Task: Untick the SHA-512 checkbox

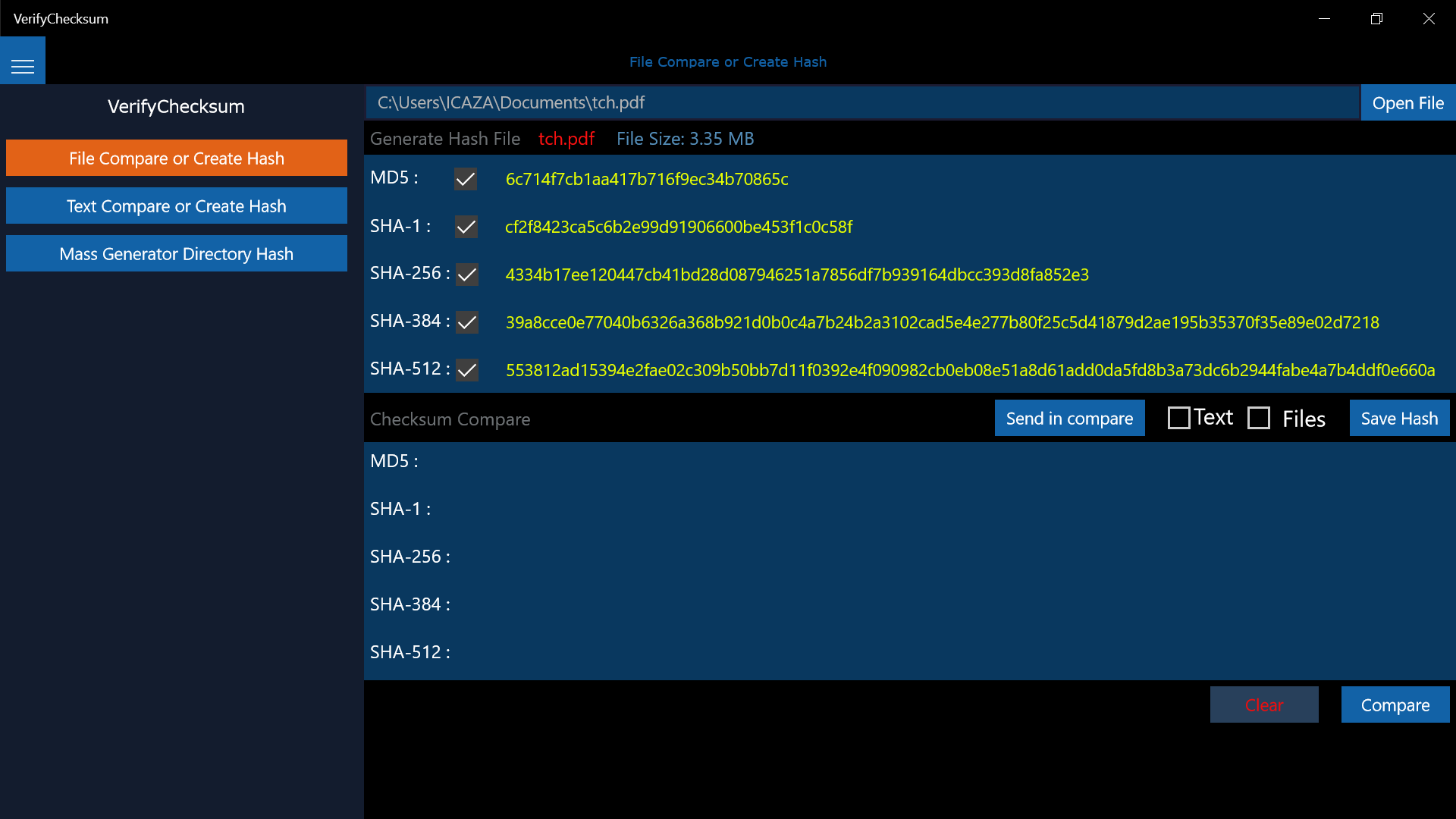Action: 467,370
